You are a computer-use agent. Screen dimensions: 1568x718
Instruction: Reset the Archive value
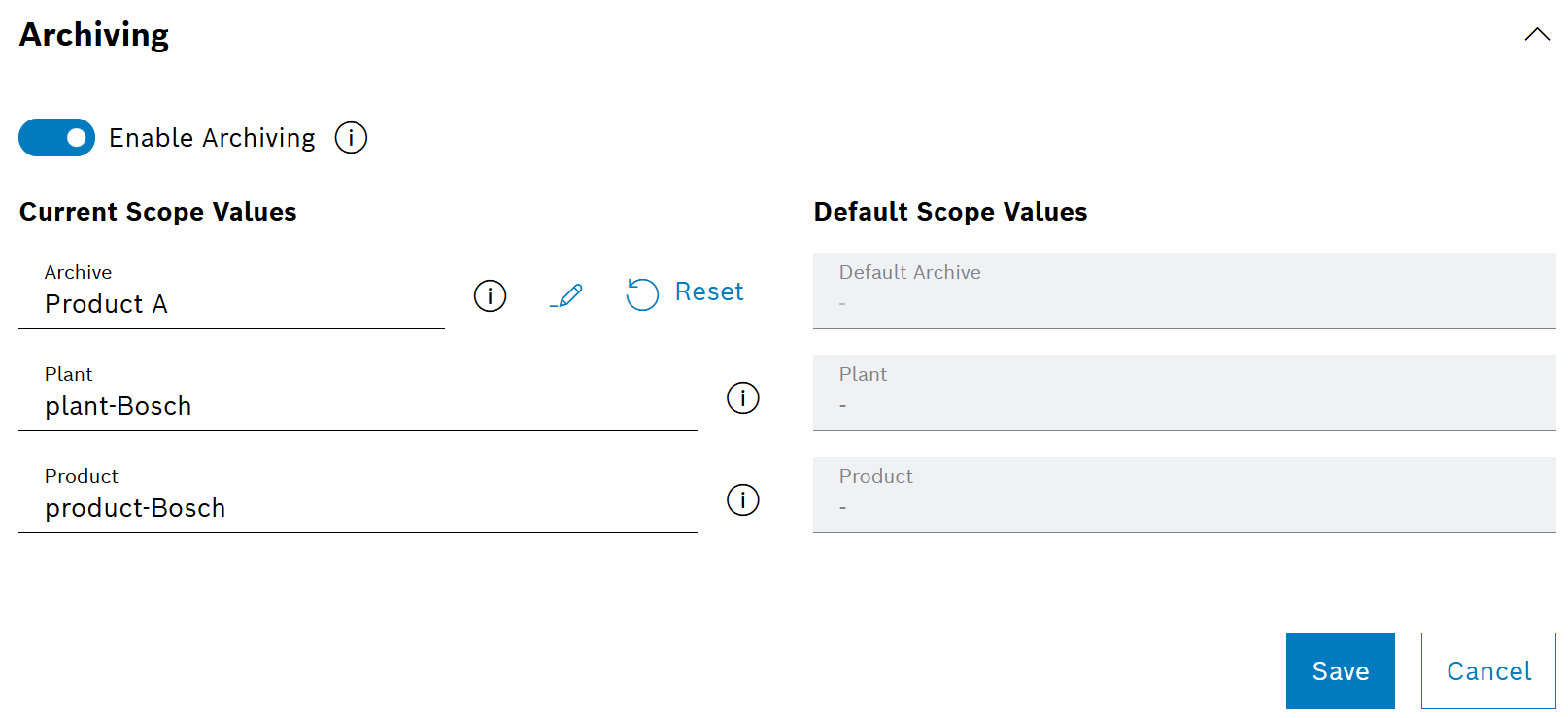point(685,292)
